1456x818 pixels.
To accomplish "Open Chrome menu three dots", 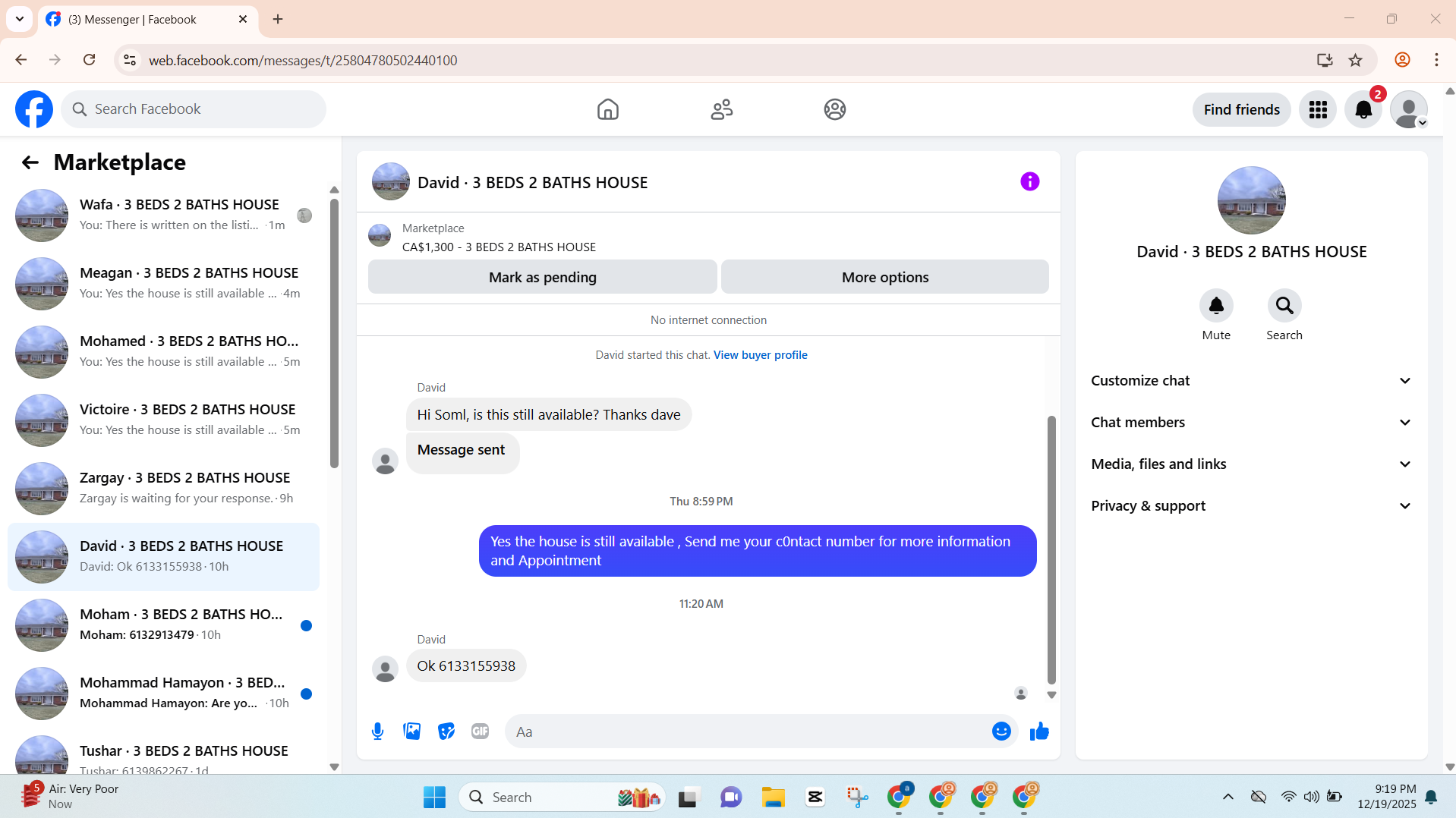I will pos(1436,60).
